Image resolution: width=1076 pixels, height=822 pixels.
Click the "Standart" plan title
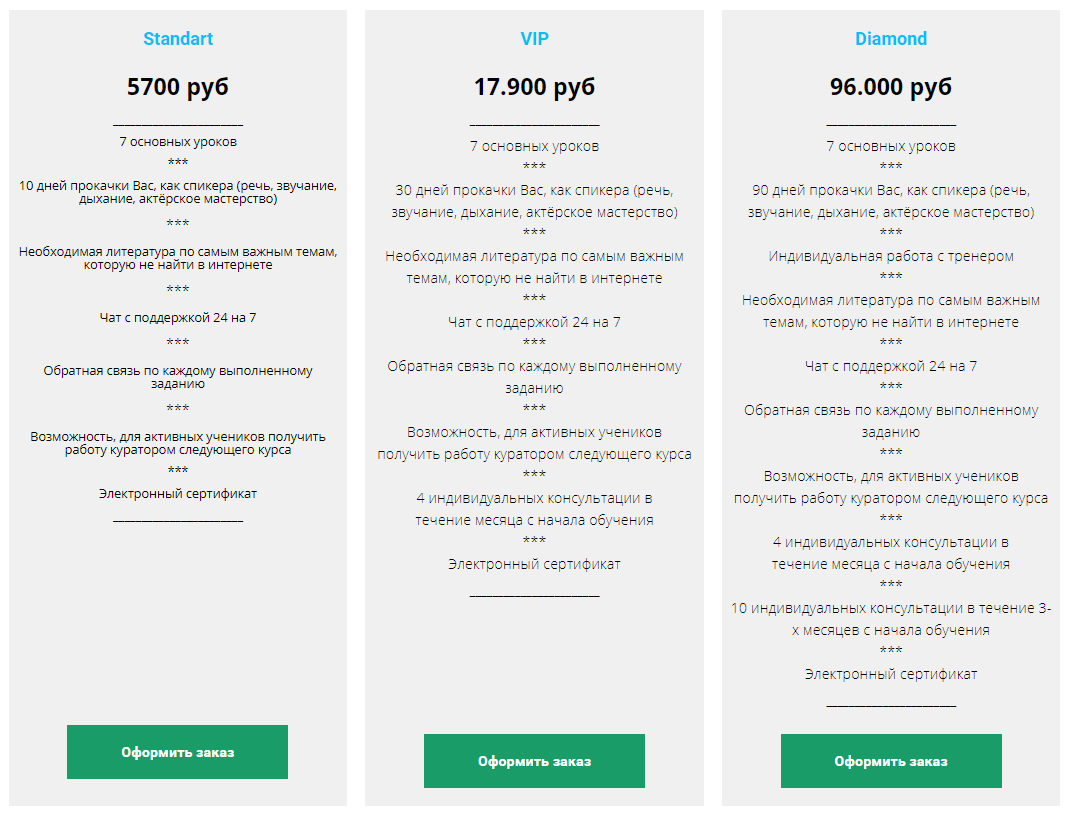(x=178, y=39)
